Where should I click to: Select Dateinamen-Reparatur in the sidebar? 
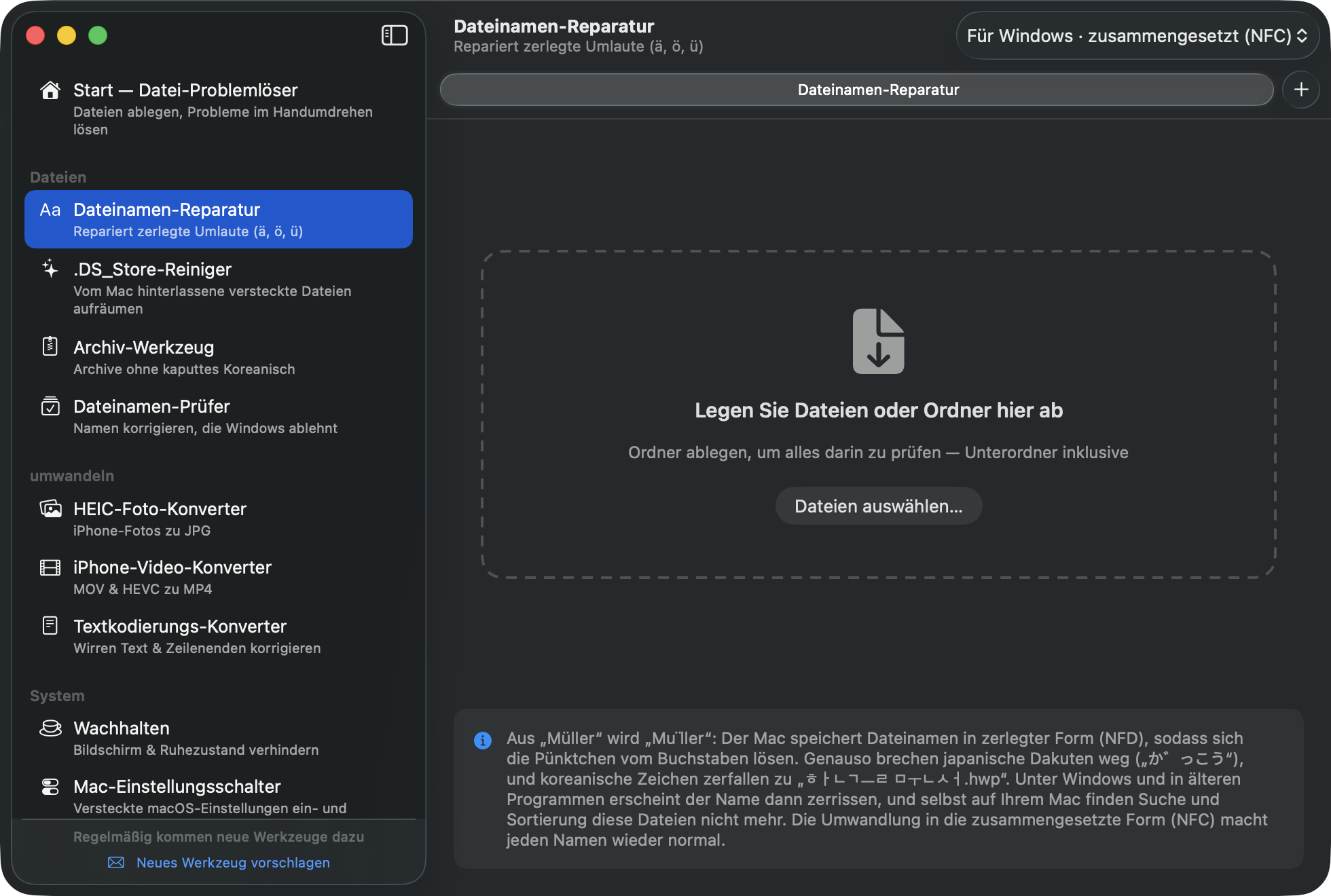[x=219, y=219]
